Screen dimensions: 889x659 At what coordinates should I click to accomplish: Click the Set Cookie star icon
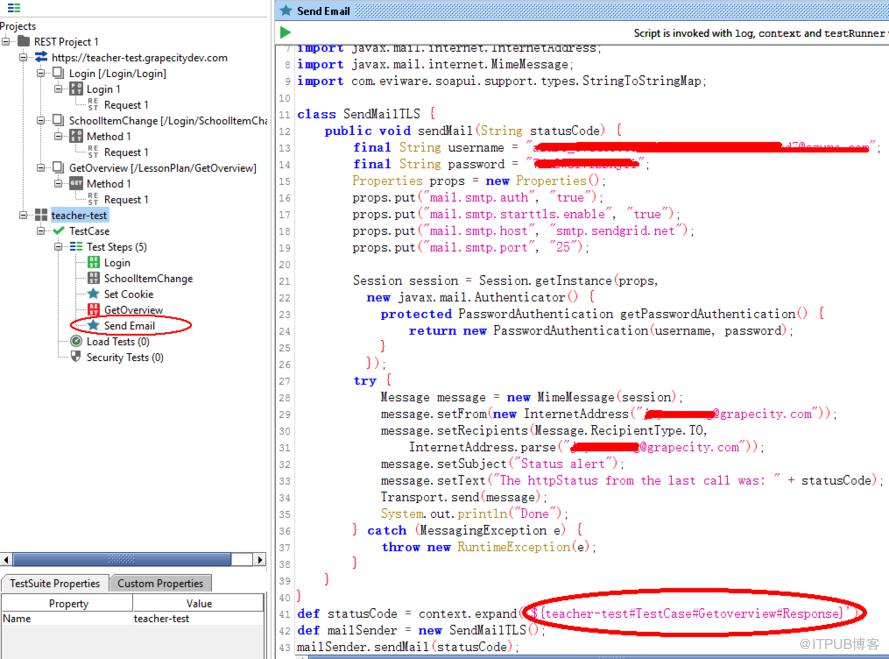coord(94,294)
